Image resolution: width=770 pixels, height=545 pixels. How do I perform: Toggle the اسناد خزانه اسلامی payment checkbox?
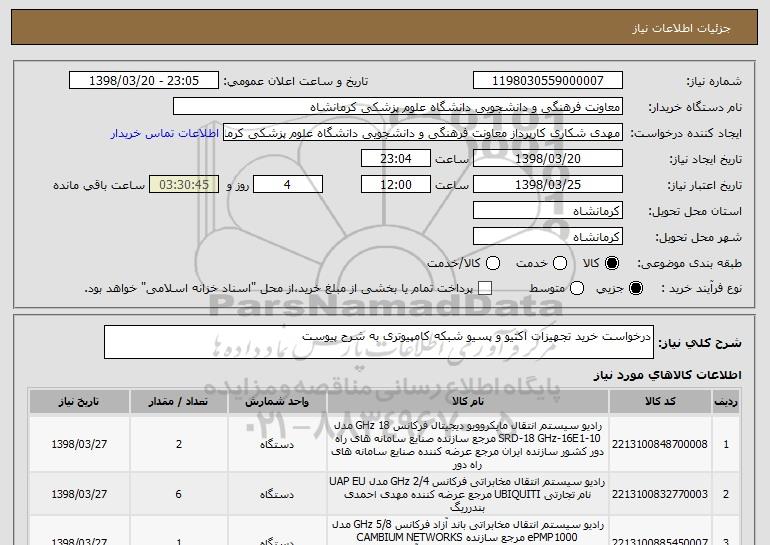coord(485,288)
